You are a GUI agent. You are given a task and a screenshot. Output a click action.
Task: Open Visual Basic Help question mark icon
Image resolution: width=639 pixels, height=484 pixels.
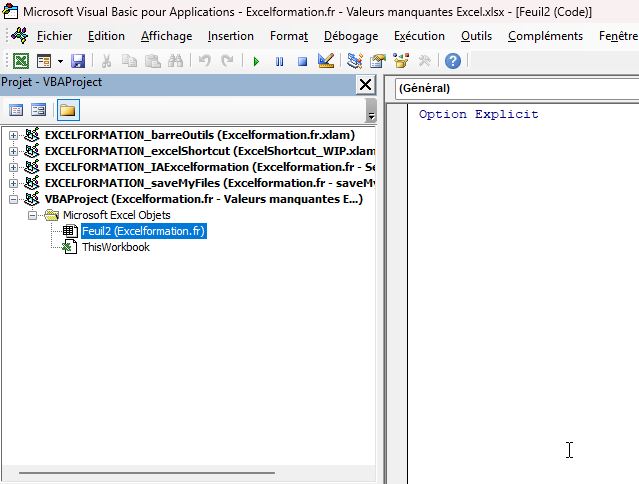pos(453,62)
